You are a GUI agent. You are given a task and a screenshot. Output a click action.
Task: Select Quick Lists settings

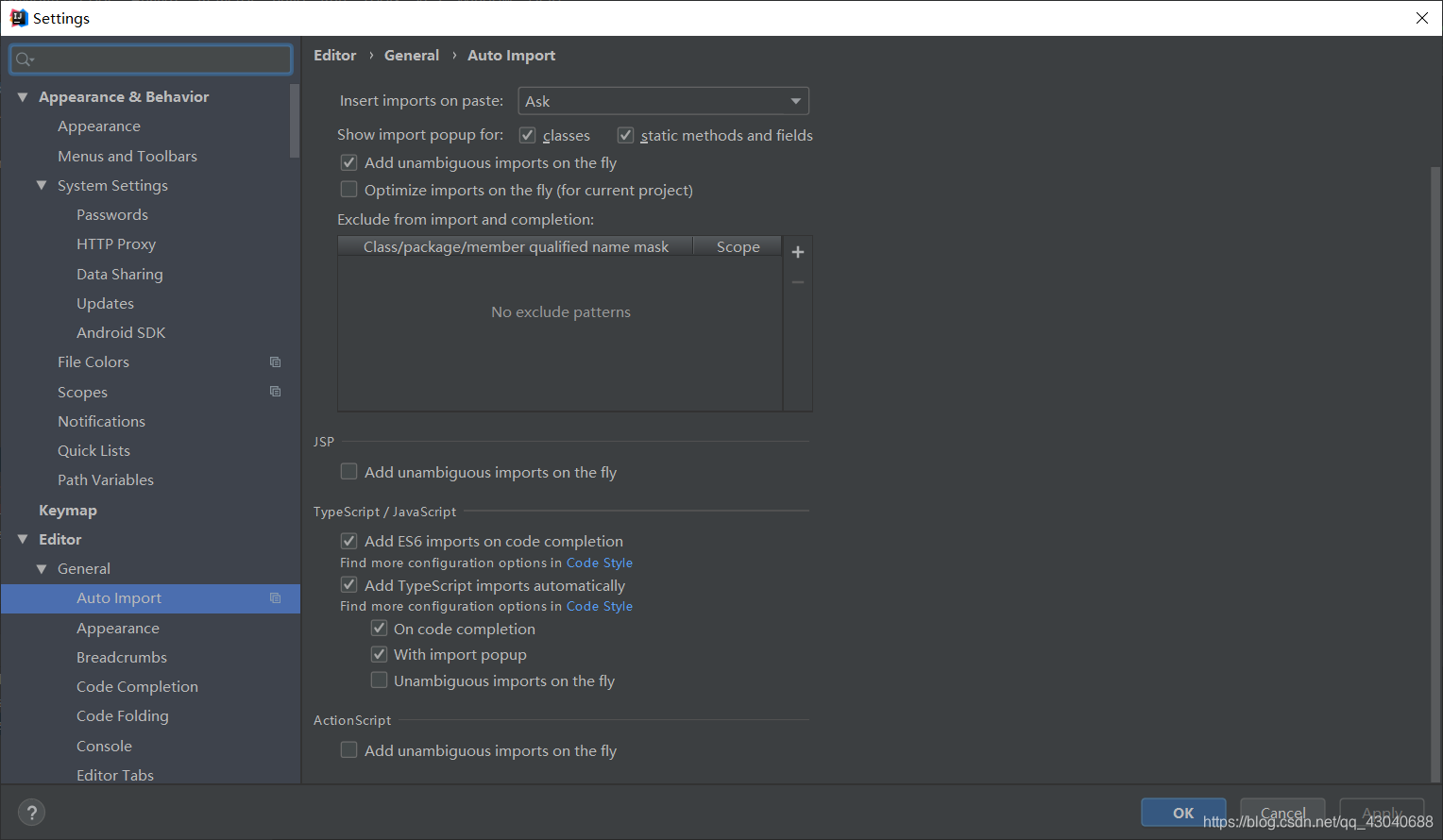click(x=94, y=450)
